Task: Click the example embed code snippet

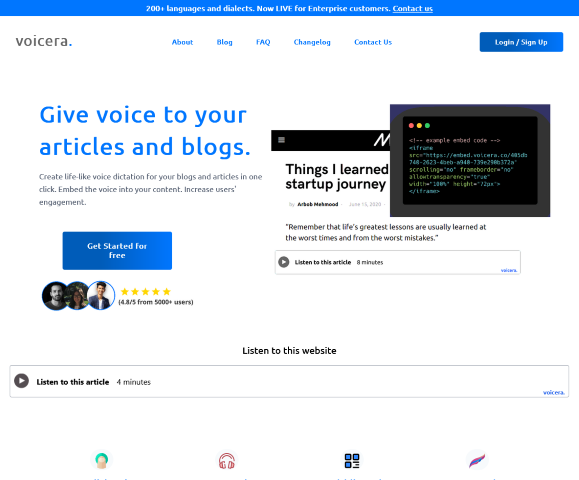Action: [468, 166]
